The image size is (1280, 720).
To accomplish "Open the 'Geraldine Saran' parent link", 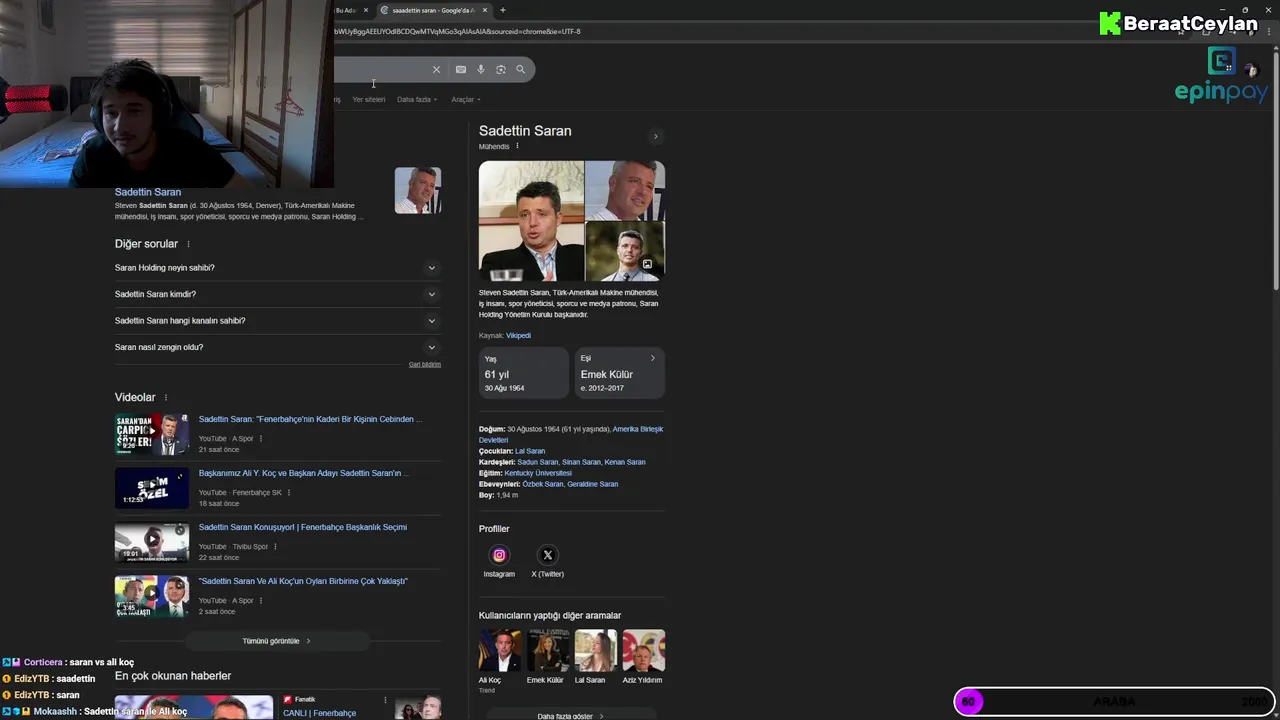I will [593, 484].
